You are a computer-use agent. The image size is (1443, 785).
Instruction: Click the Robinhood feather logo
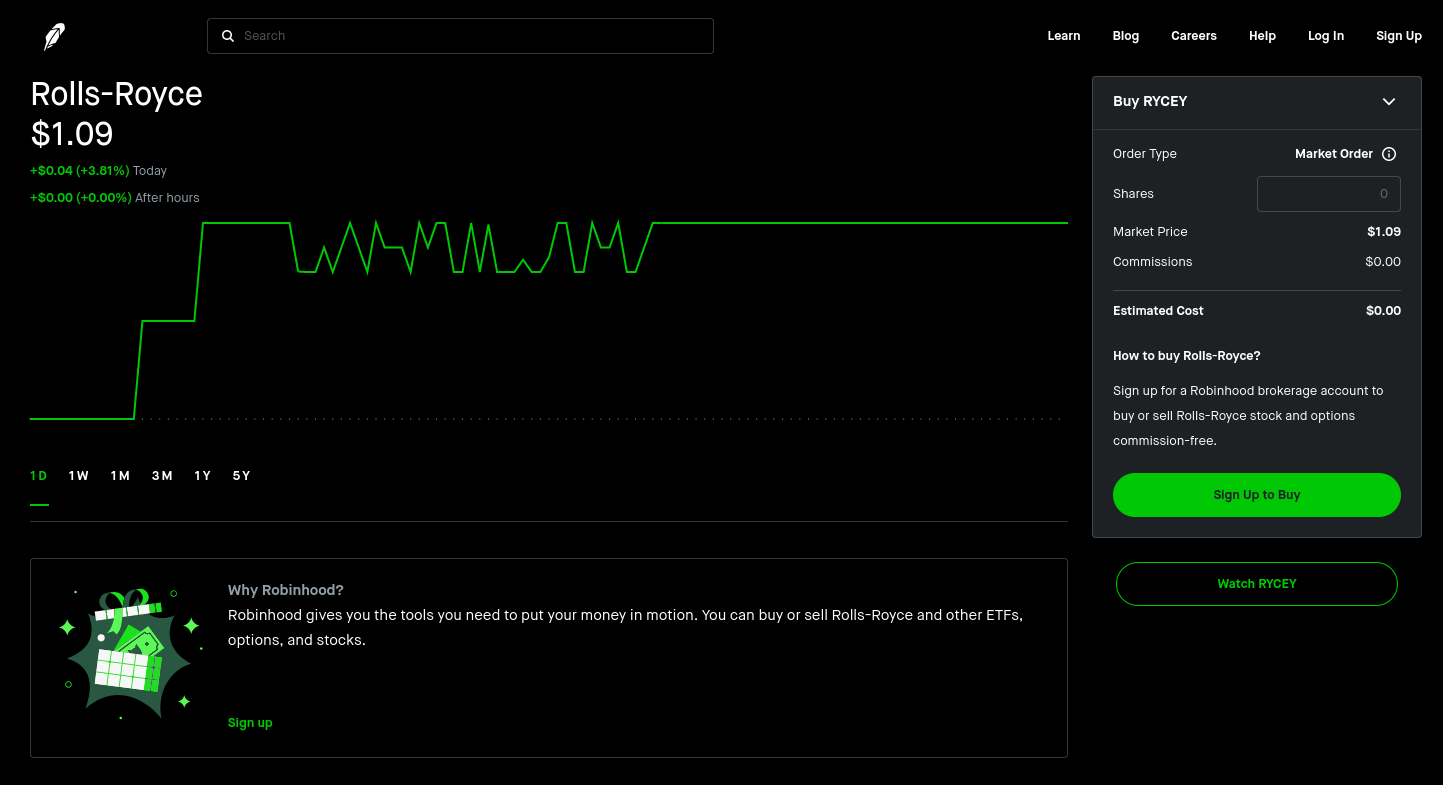[54, 37]
